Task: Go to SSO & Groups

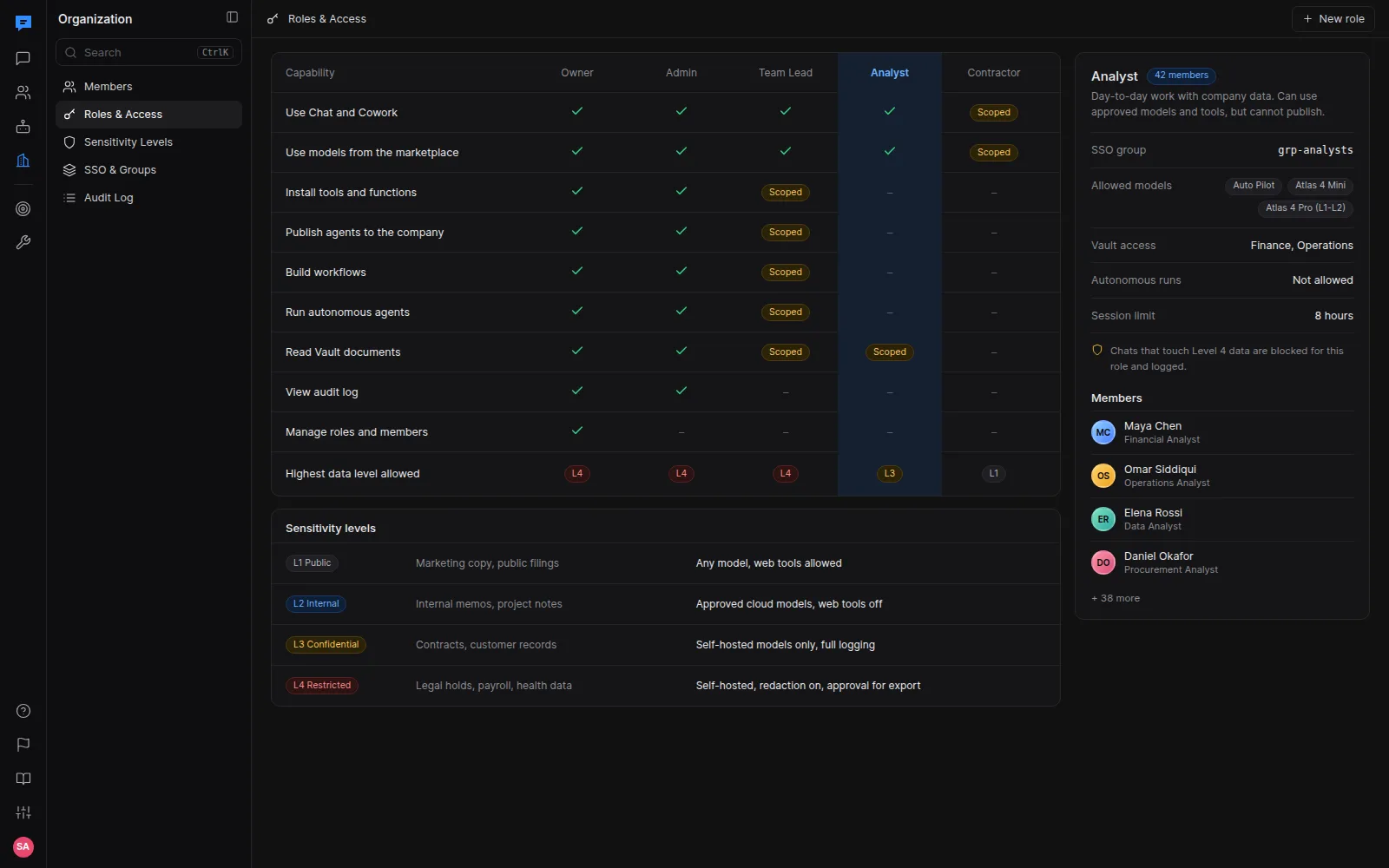Action: (148, 170)
